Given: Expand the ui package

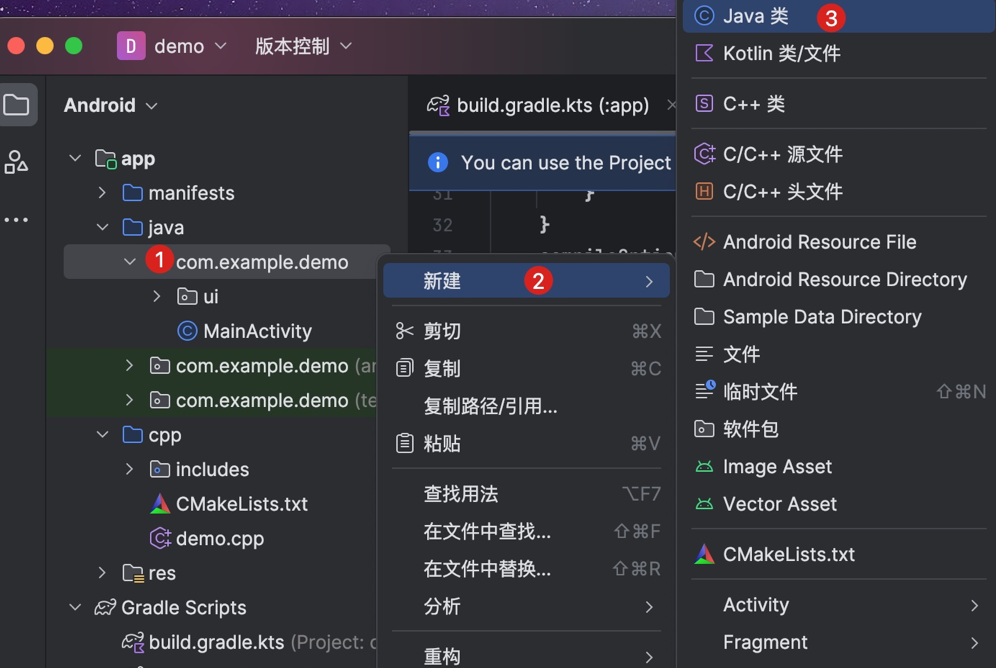Looking at the screenshot, I should pyautogui.click(x=156, y=296).
